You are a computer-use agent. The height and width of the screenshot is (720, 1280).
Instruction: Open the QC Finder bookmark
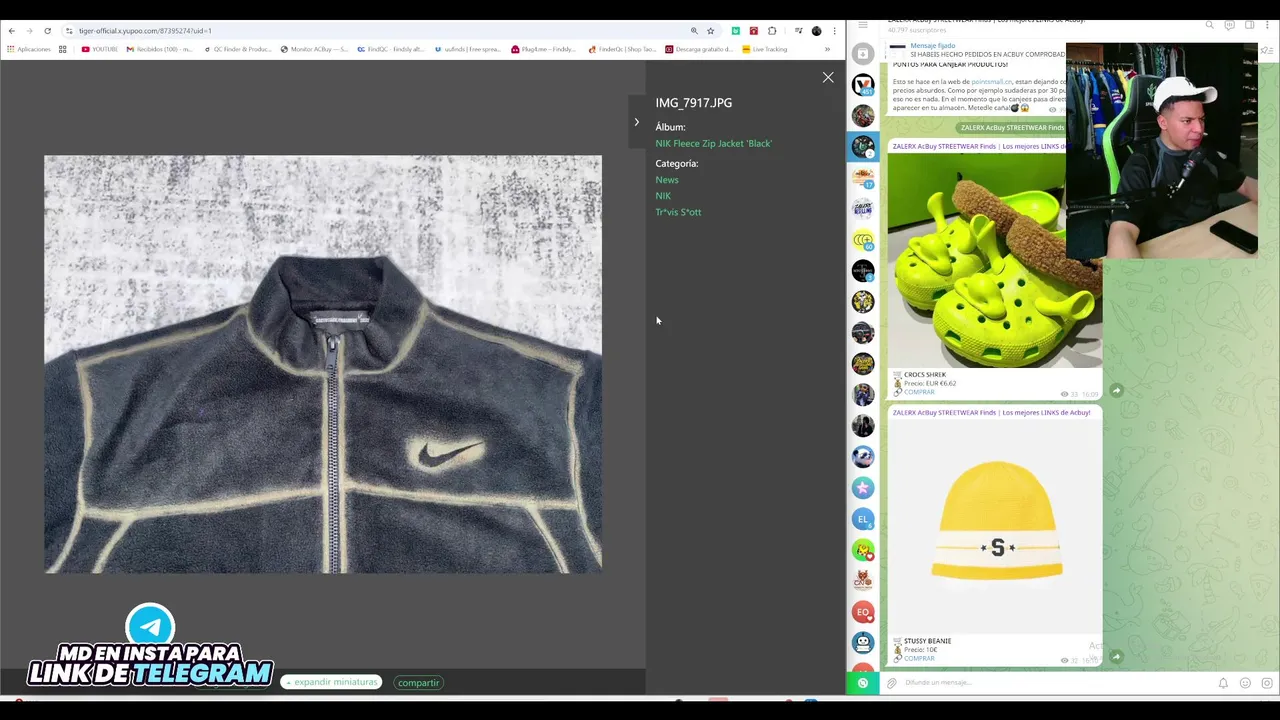click(236, 49)
